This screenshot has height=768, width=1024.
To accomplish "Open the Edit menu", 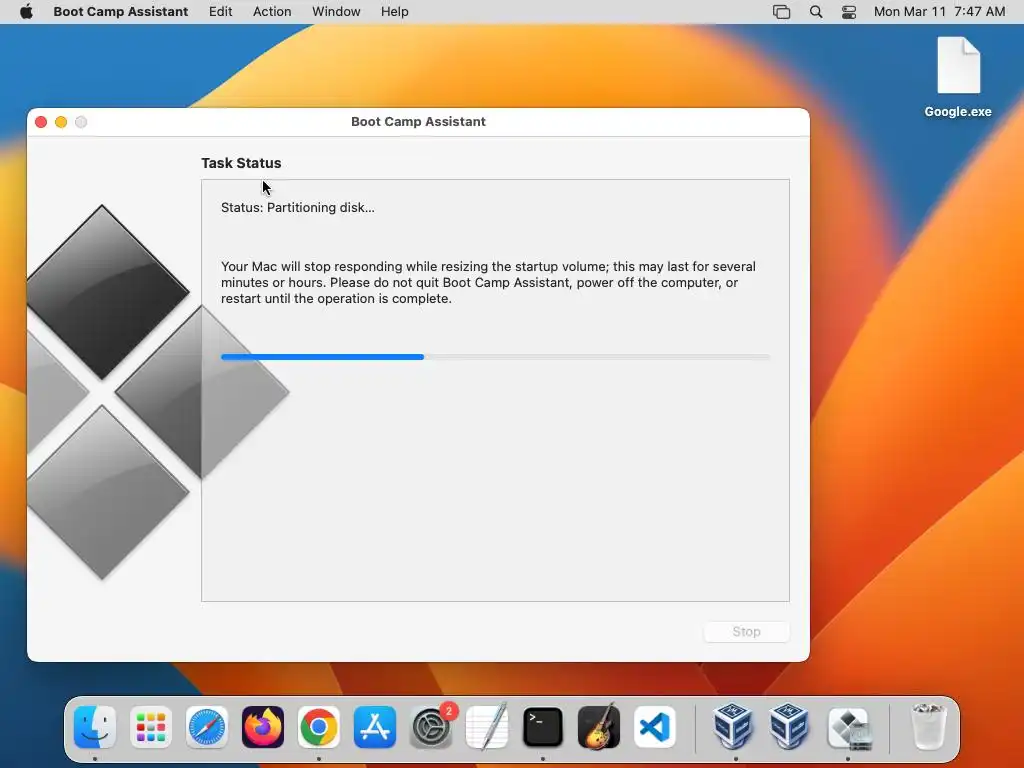I will (221, 12).
